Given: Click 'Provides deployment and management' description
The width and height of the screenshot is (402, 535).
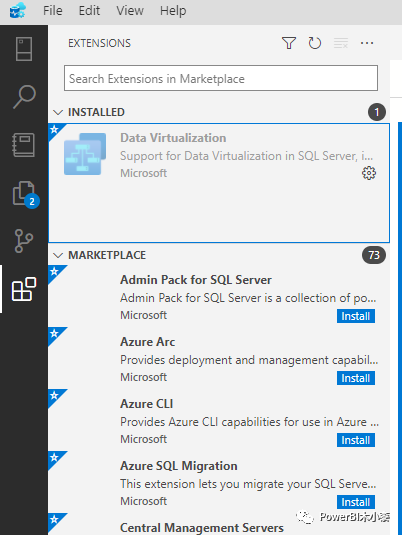Looking at the screenshot, I should click(x=249, y=360).
